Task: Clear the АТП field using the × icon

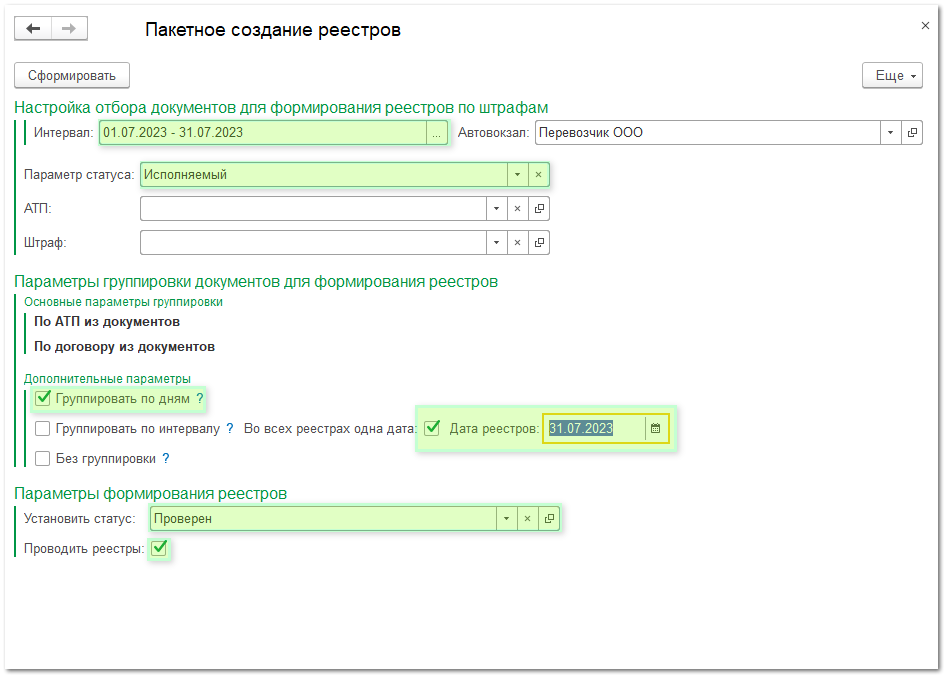Action: (518, 208)
